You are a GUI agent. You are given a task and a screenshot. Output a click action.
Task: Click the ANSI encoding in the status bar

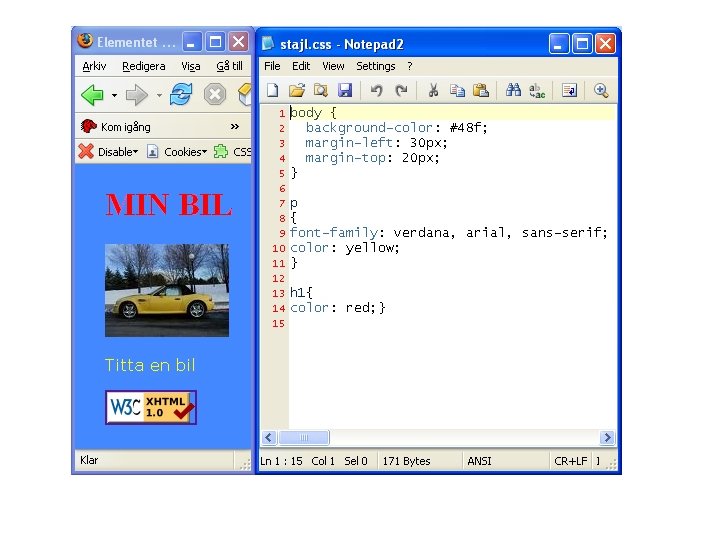tap(479, 461)
